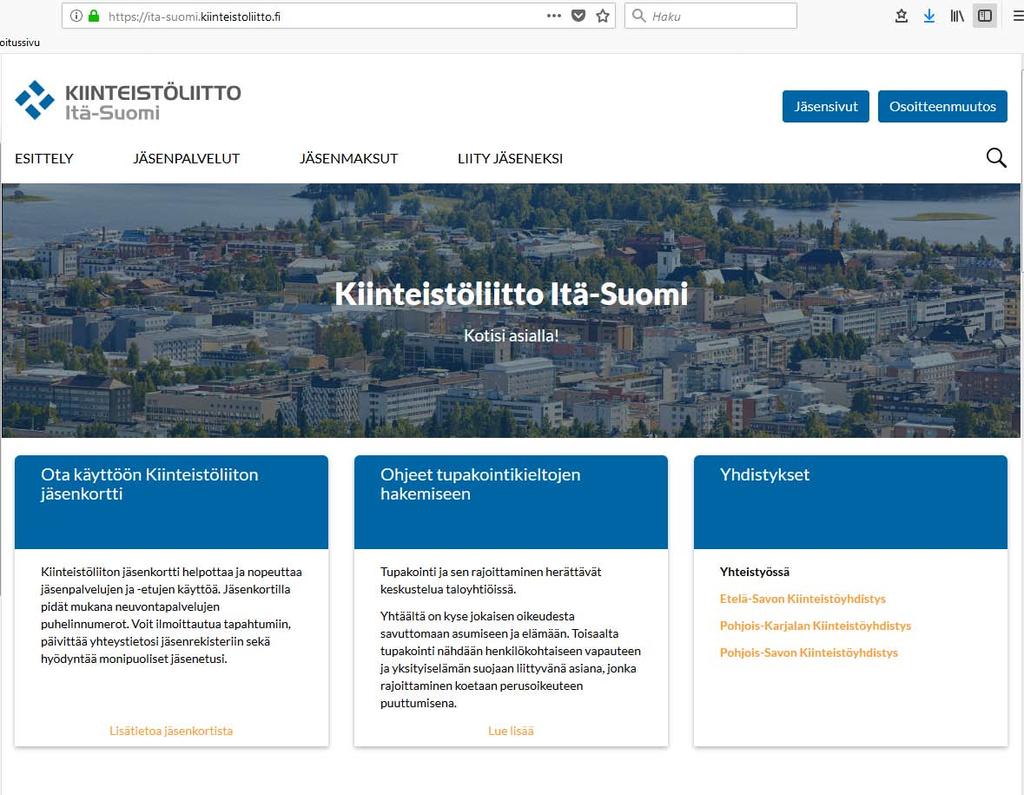Open the Jäsenmaksut menu item
The width and height of the screenshot is (1024, 795).
[x=349, y=158]
